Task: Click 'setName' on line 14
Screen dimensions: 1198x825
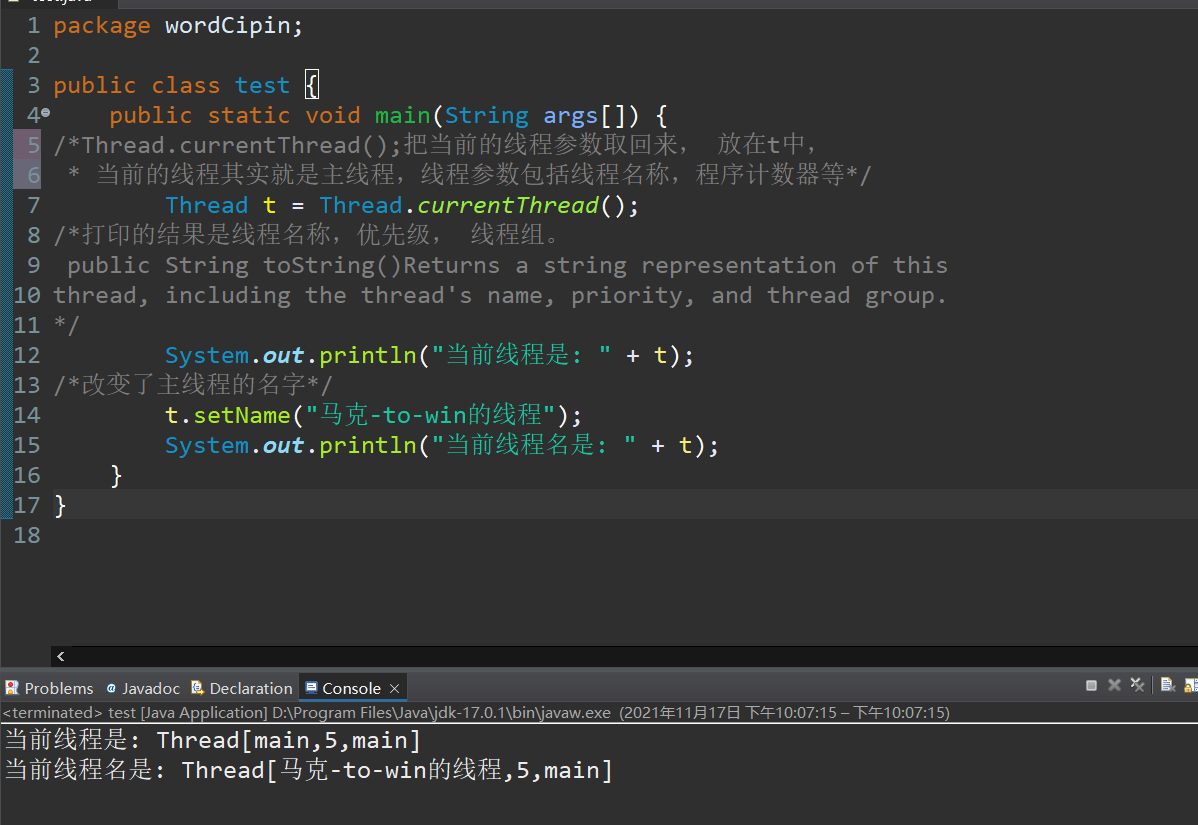Action: click(241, 416)
